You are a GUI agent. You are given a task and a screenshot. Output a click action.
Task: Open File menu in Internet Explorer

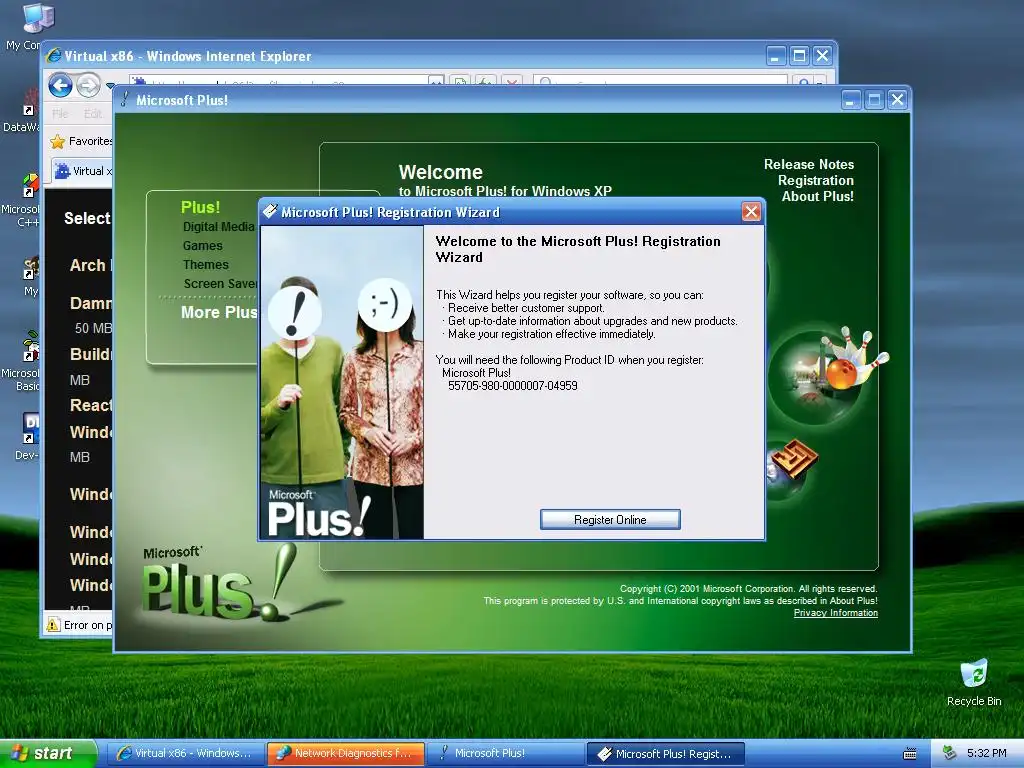pyautogui.click(x=60, y=114)
